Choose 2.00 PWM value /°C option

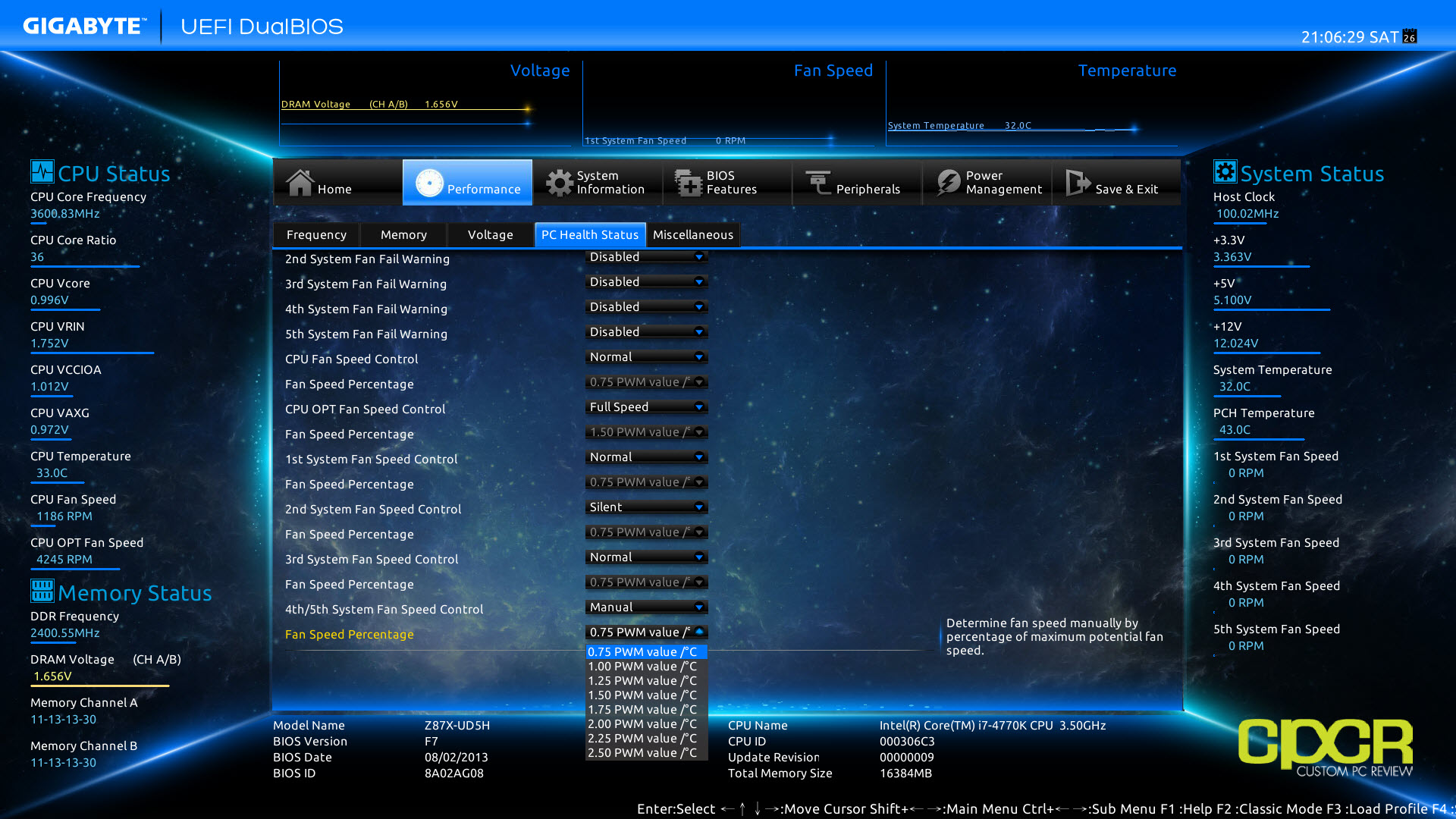[646, 724]
